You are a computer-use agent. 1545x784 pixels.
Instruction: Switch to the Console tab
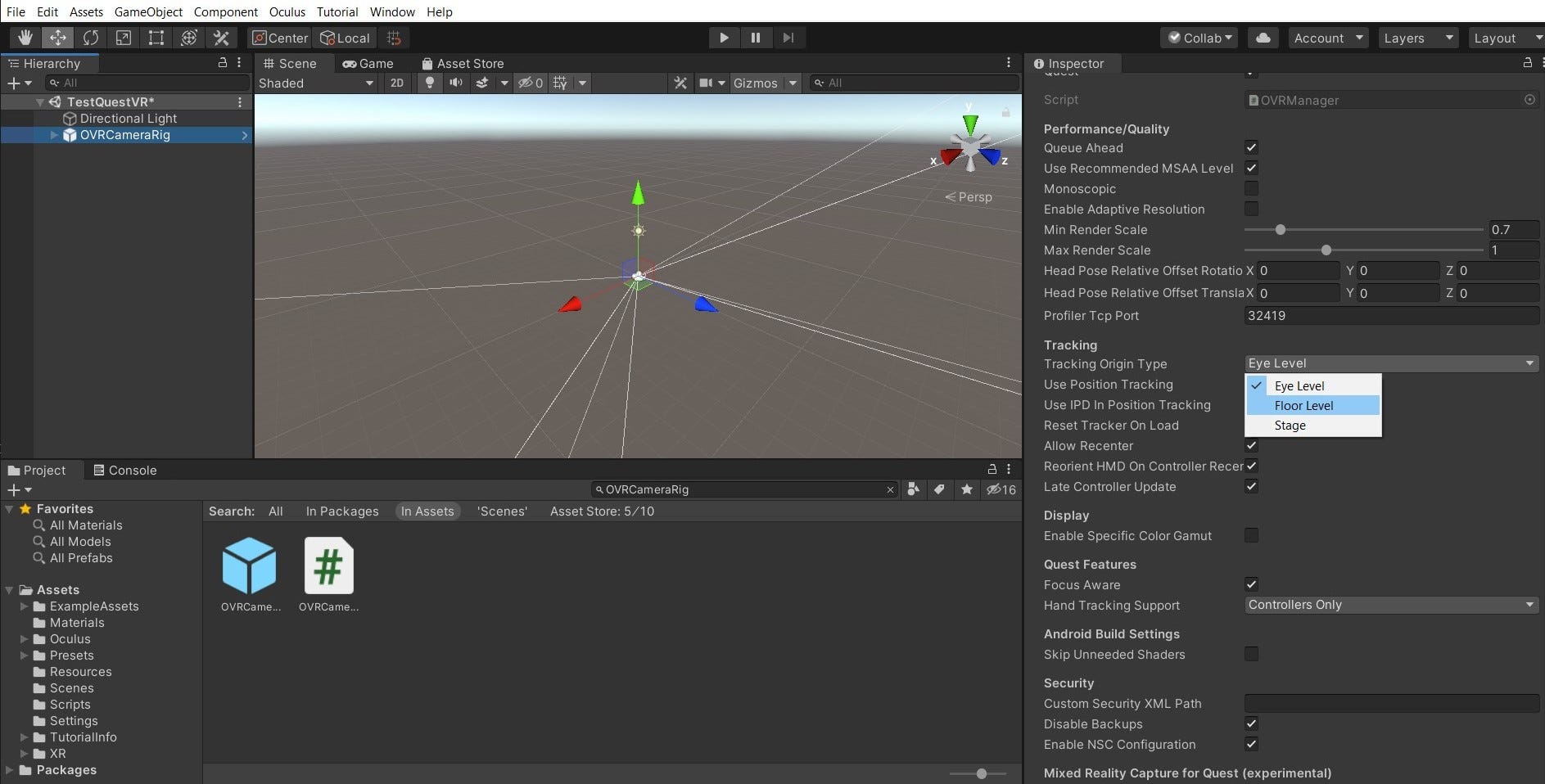click(x=125, y=470)
